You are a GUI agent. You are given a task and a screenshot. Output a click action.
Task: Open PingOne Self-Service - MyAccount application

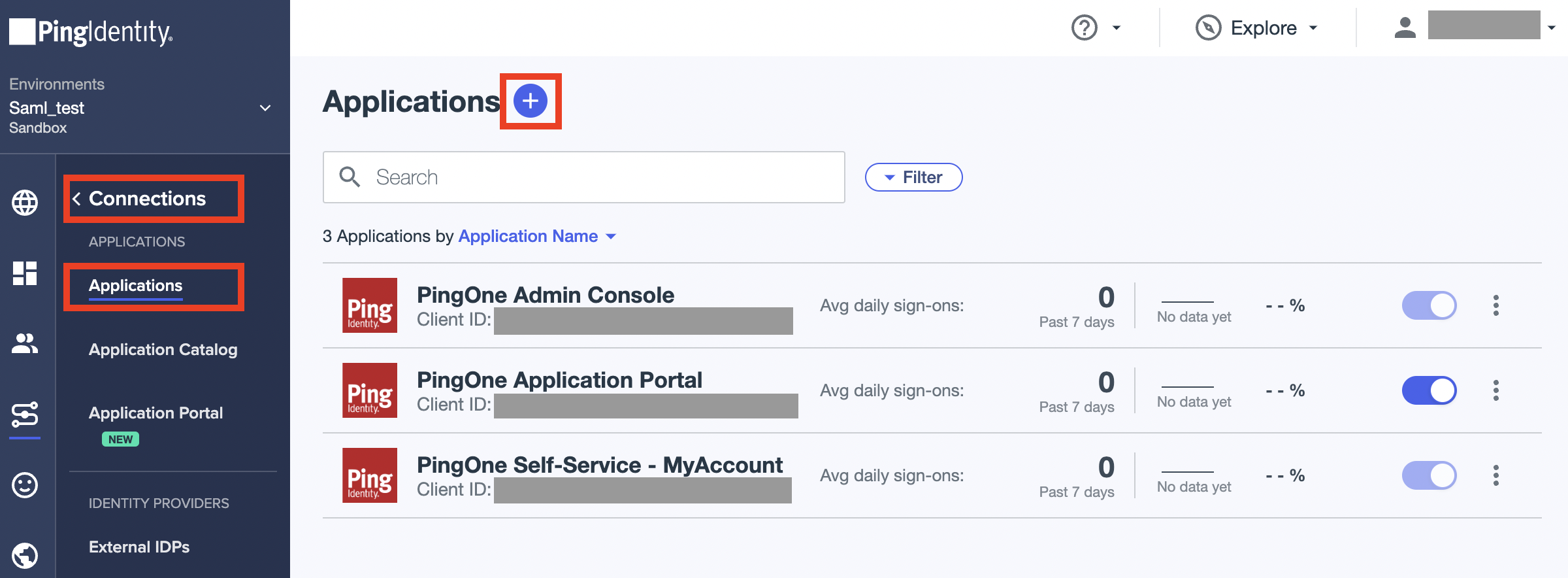click(600, 465)
